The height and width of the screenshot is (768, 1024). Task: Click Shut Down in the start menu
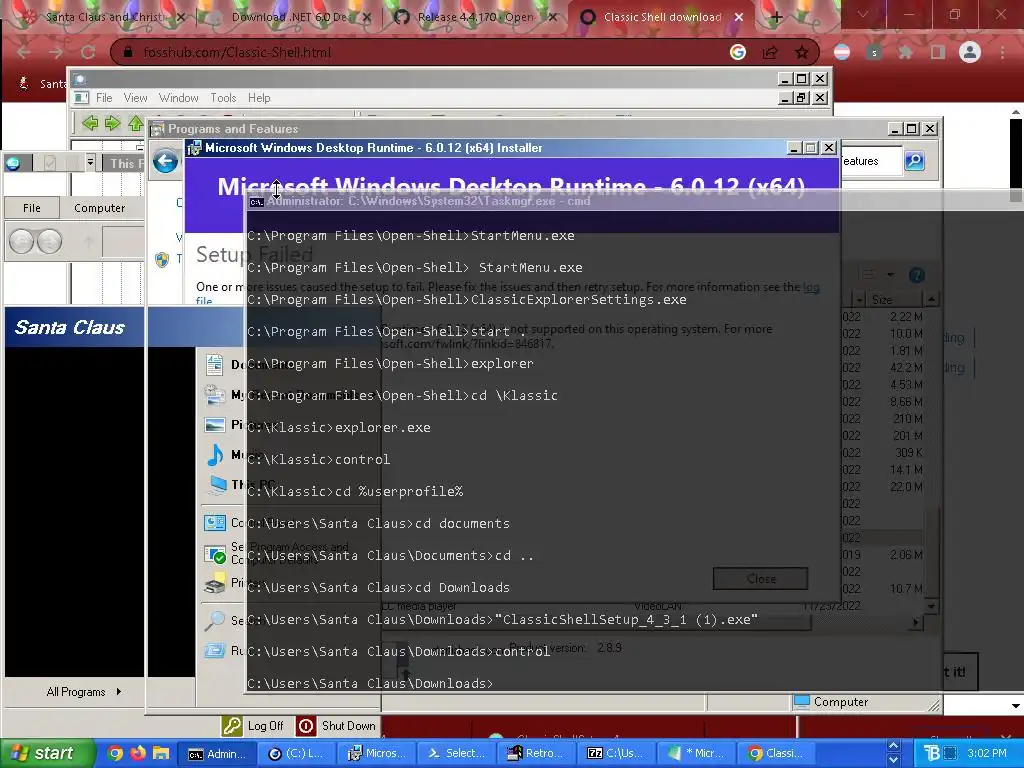pos(337,726)
